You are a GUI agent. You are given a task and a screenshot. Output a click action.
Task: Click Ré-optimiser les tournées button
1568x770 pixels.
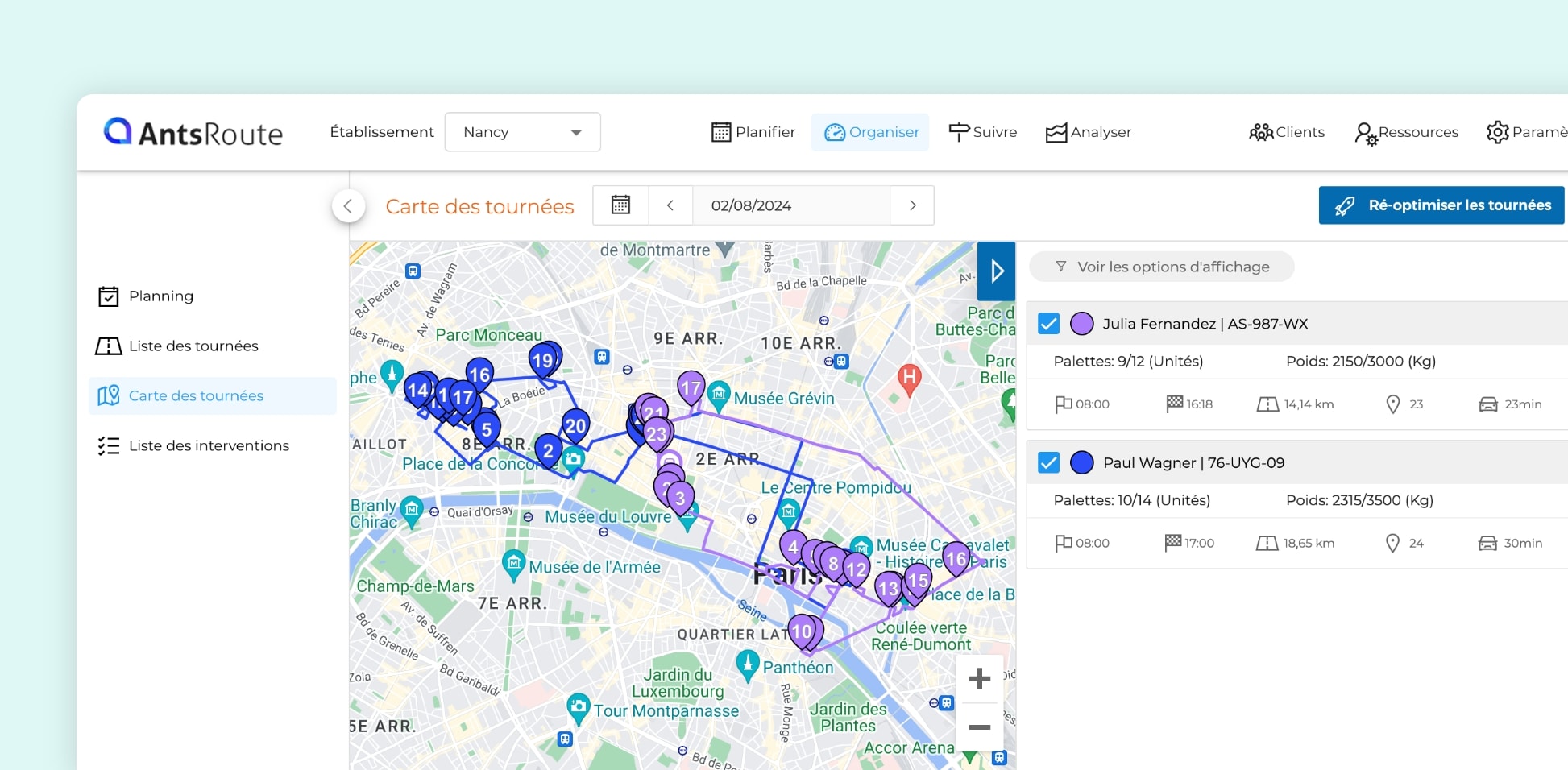tap(1441, 205)
